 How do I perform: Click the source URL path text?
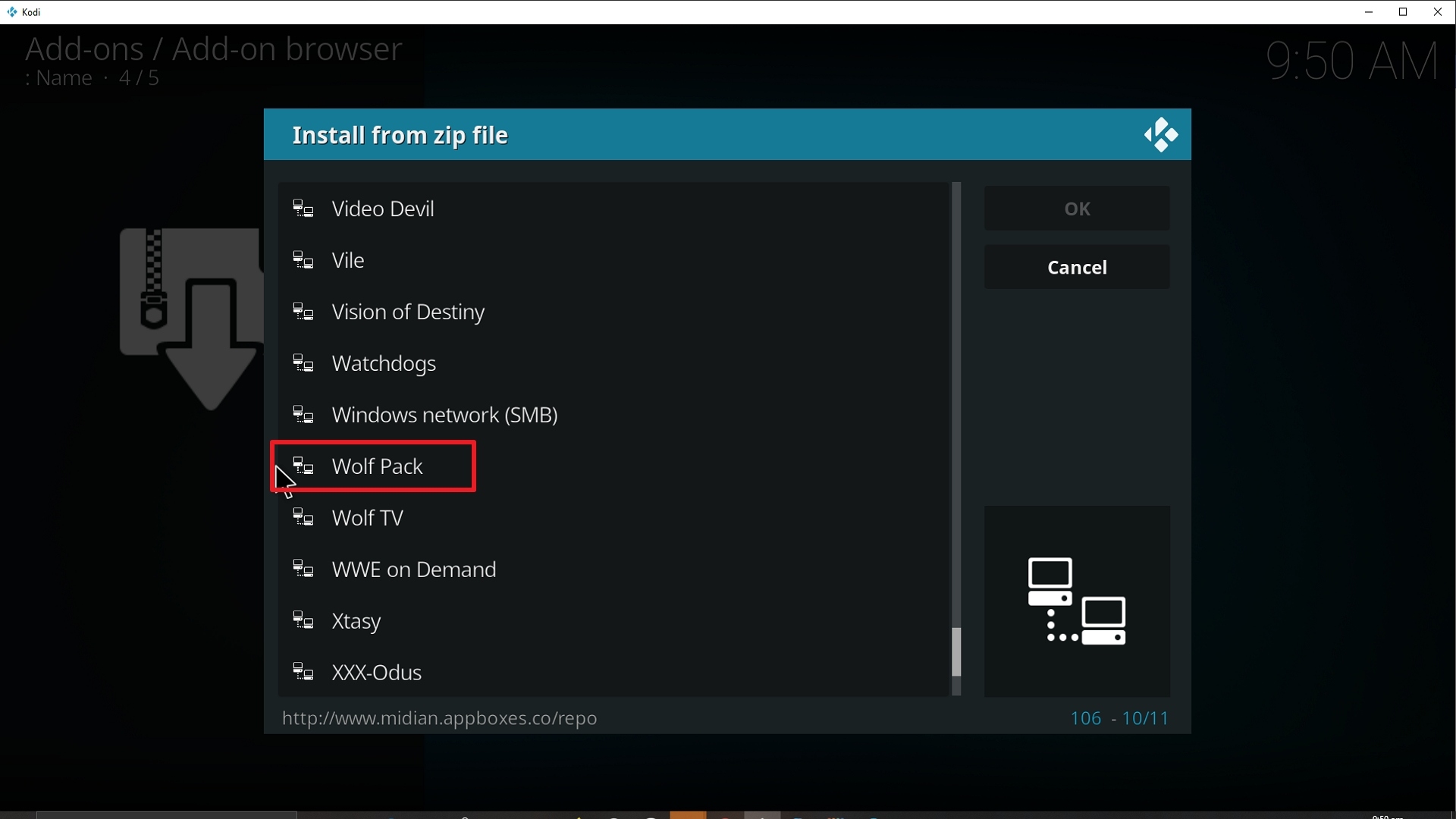440,718
